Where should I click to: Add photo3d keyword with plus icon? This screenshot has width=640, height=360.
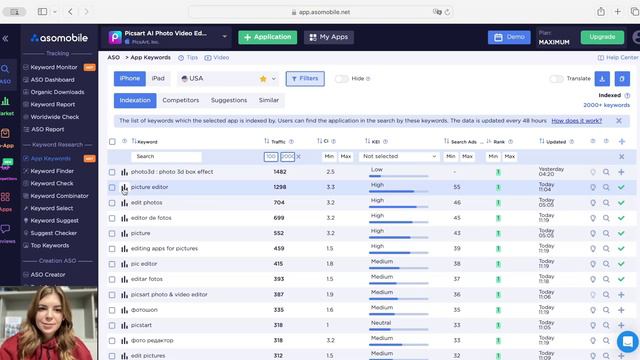[621, 172]
